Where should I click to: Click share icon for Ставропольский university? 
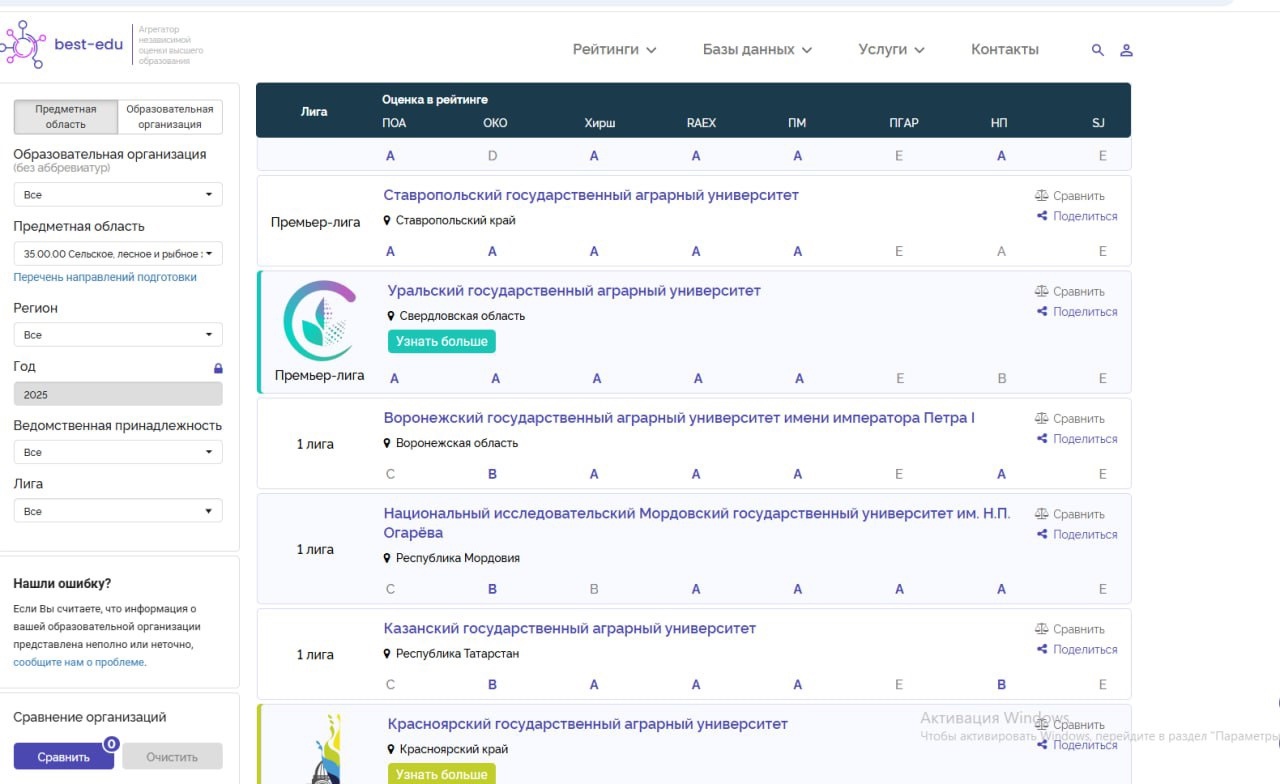(x=1042, y=216)
